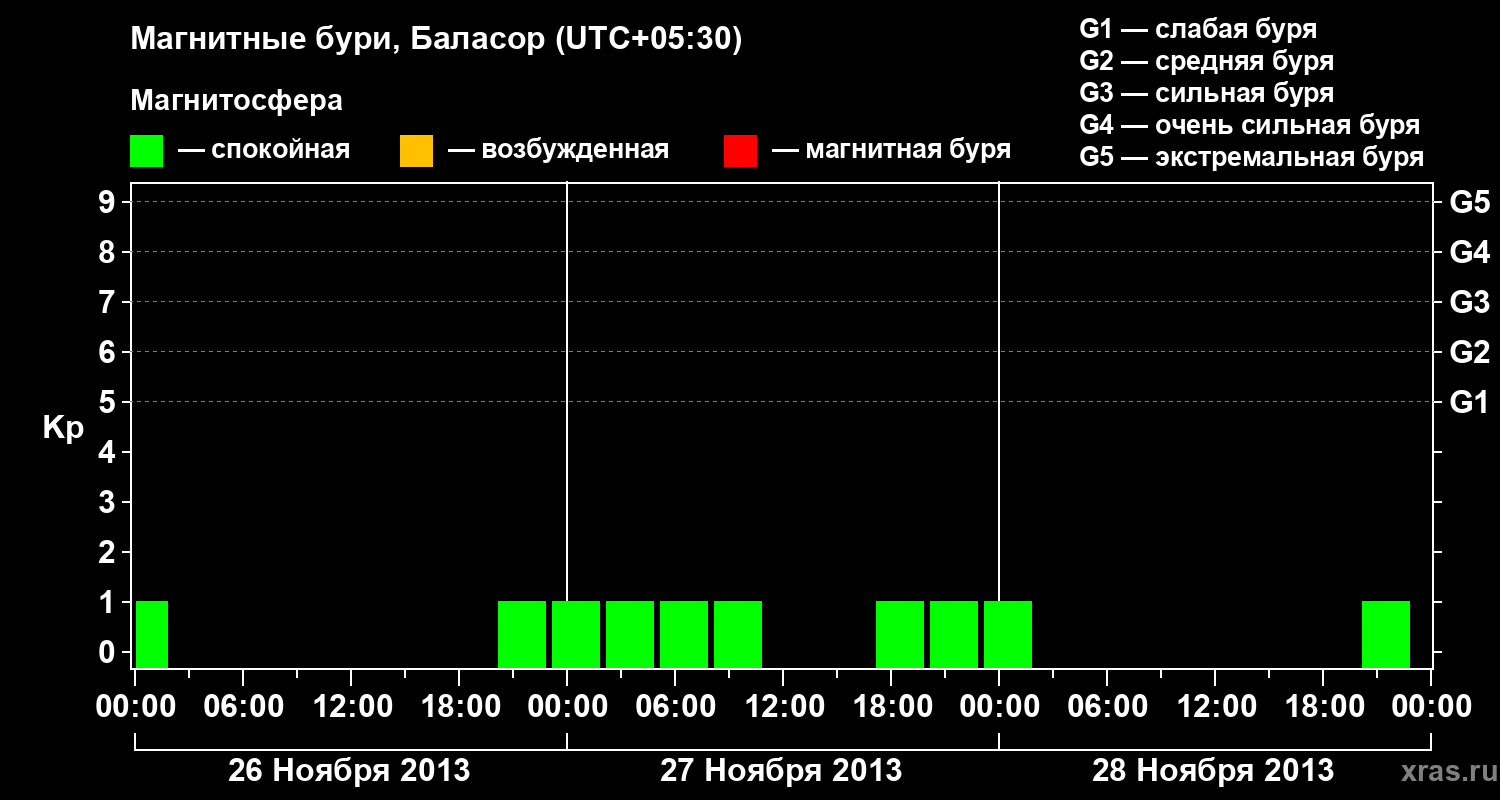Image resolution: width=1500 pixels, height=800 pixels.
Task: Click the 18:00 tick label above 28 Ноября
Action: pyautogui.click(x=1323, y=706)
